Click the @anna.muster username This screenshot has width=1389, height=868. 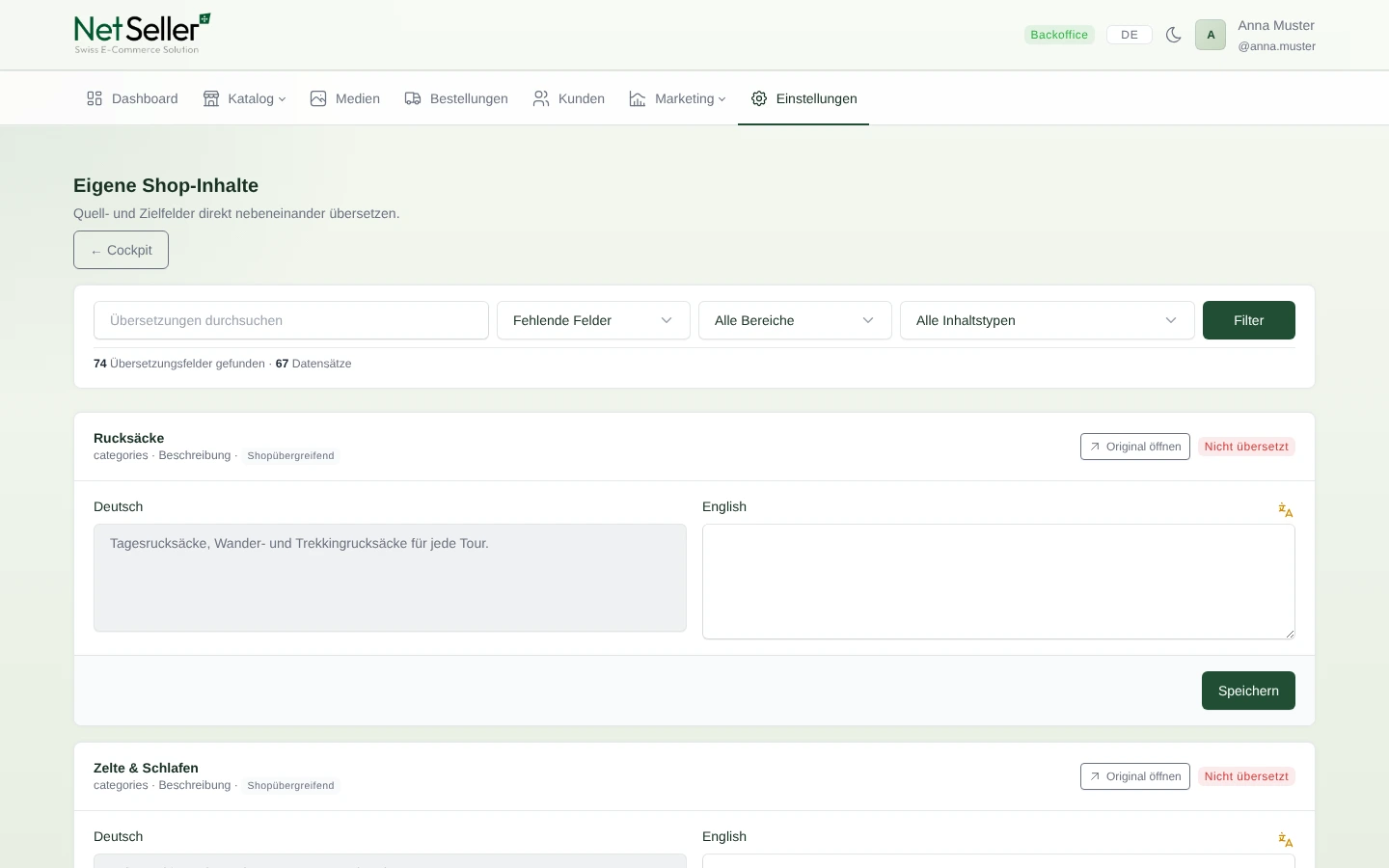(1277, 45)
